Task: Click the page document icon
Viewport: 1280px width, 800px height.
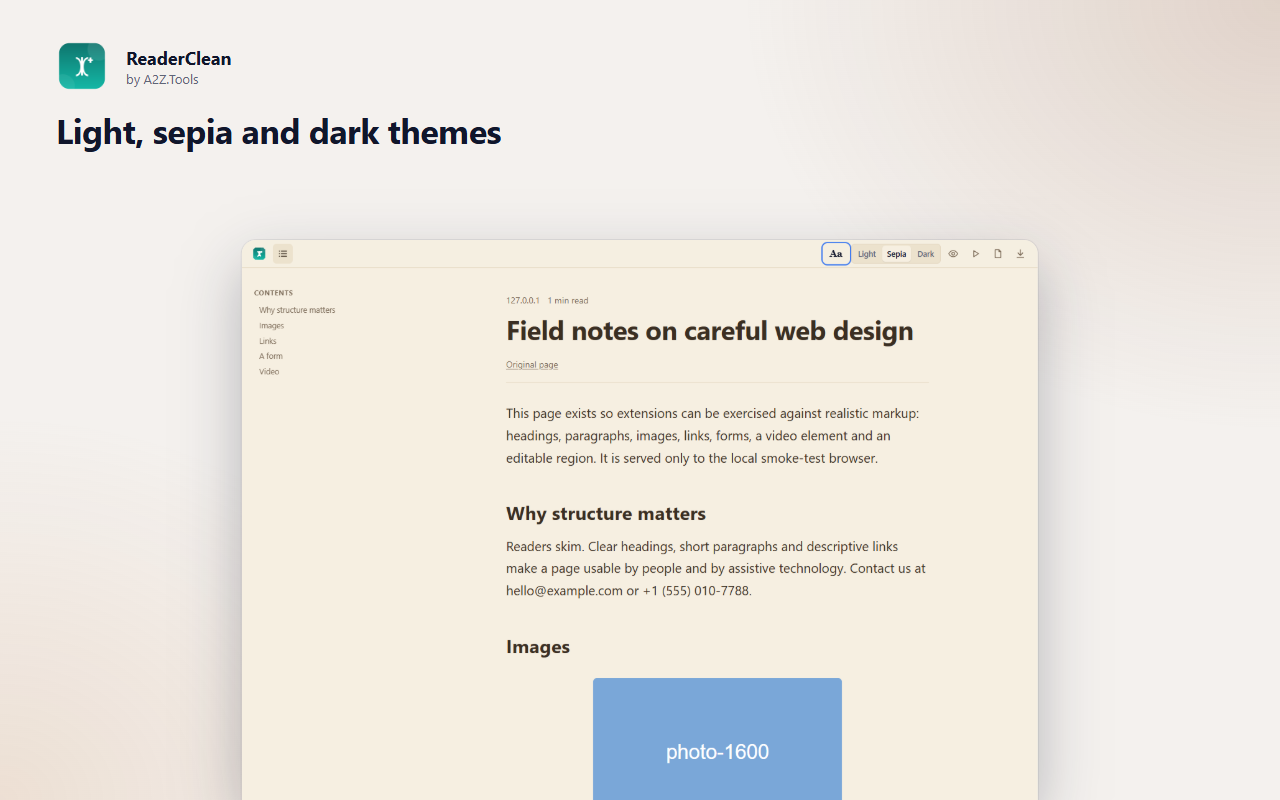Action: click(998, 254)
